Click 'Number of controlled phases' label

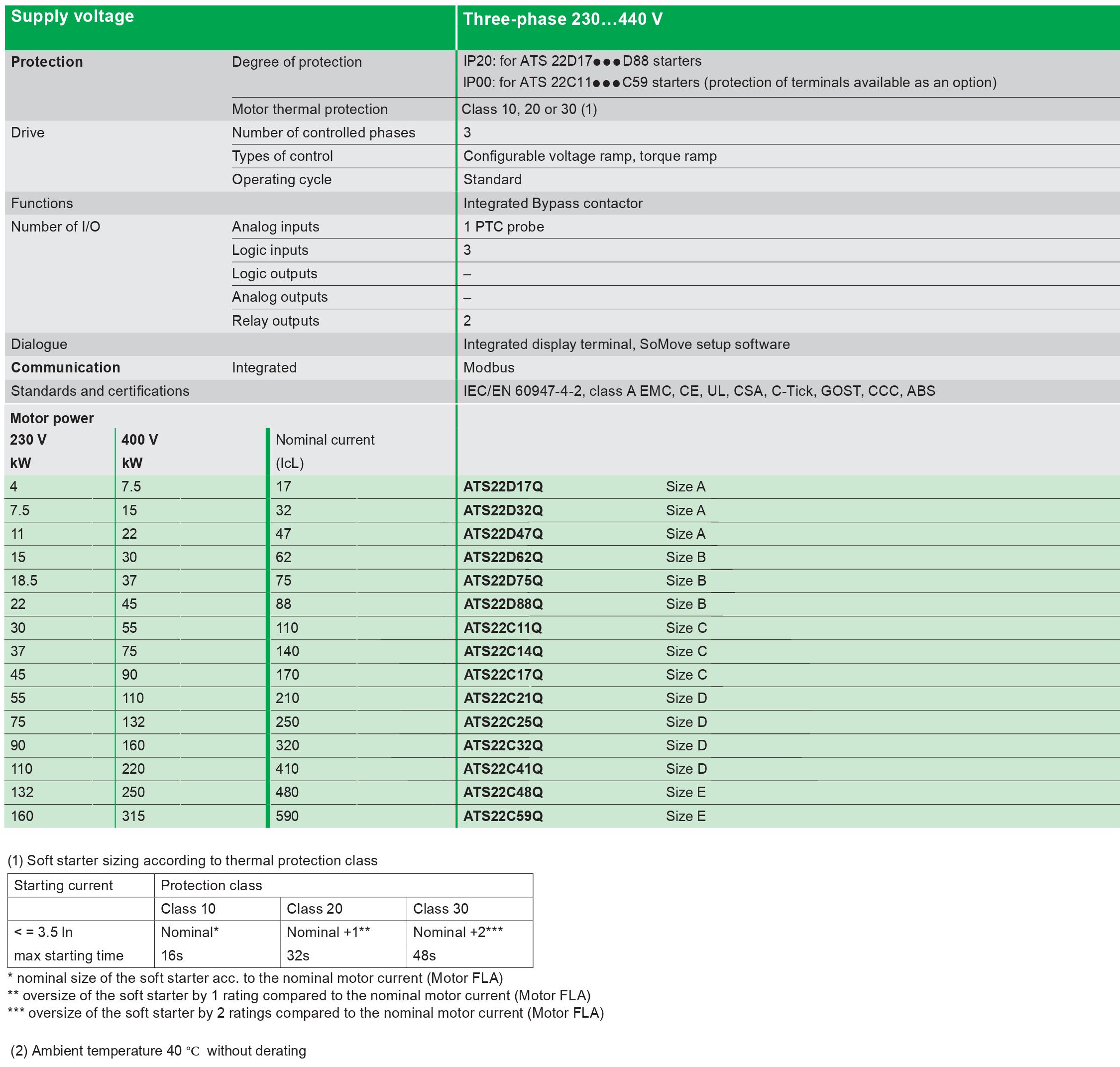(323, 132)
